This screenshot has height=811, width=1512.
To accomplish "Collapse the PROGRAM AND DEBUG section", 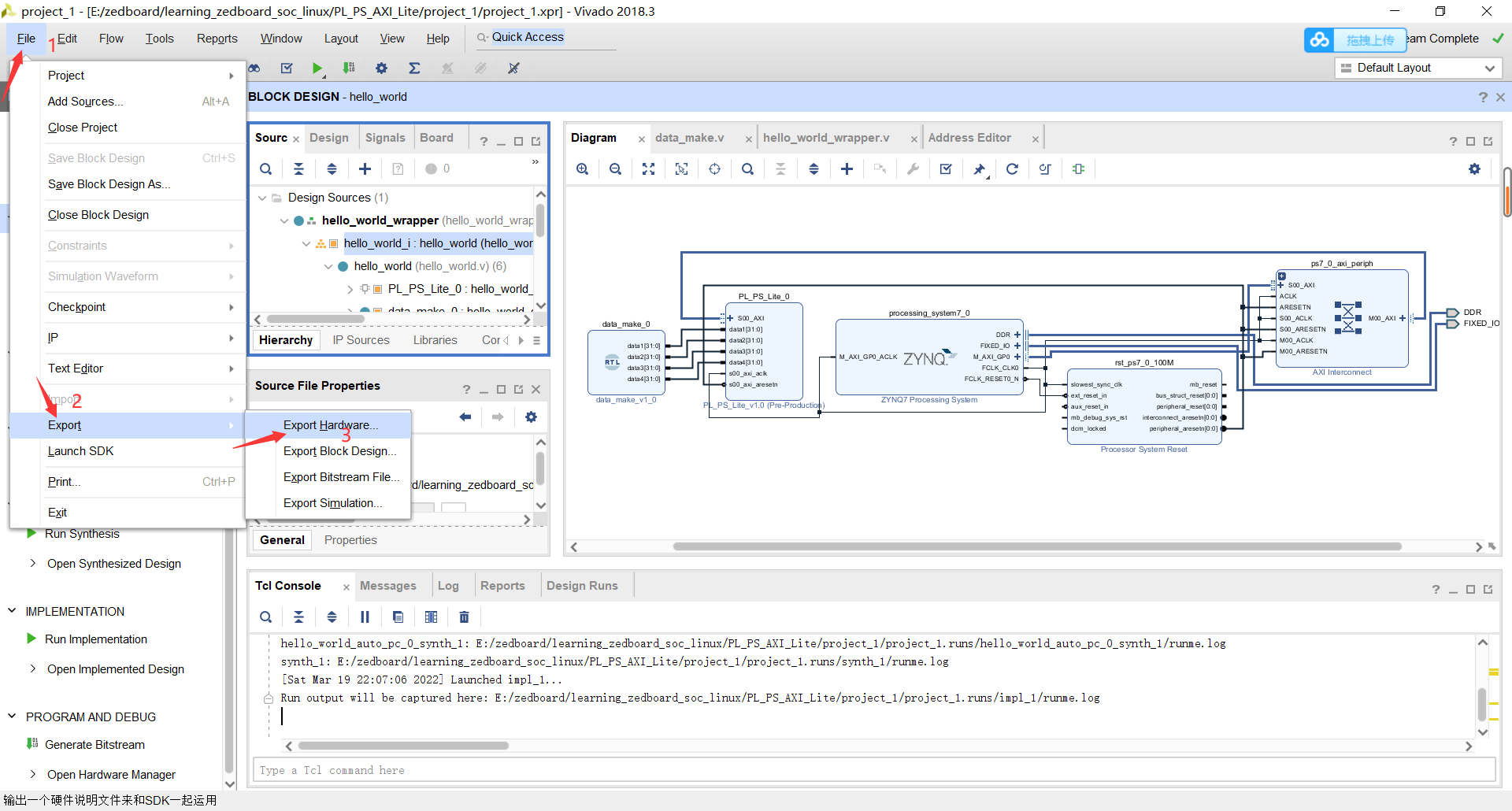I will point(12,716).
